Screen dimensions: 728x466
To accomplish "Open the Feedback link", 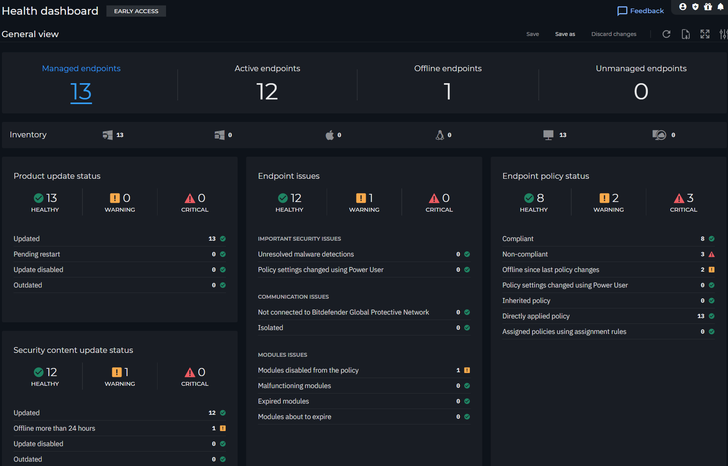I will pos(640,11).
